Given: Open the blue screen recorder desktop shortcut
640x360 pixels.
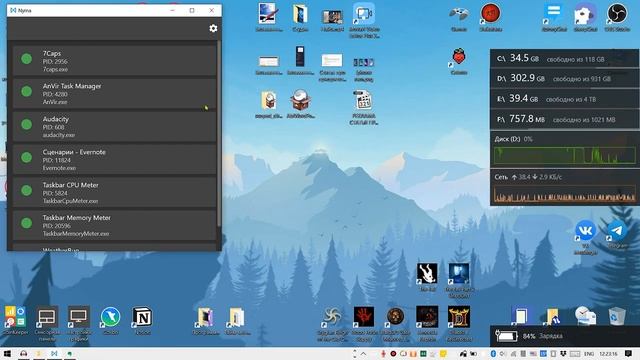Looking at the screenshot, I should pyautogui.click(x=364, y=14).
